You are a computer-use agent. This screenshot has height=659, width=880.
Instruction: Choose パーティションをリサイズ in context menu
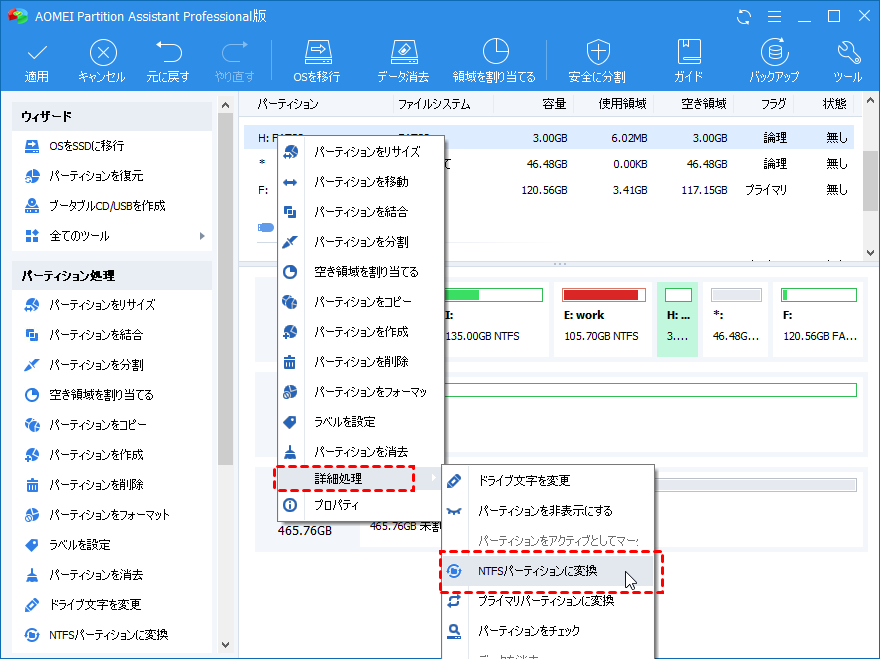[361, 152]
